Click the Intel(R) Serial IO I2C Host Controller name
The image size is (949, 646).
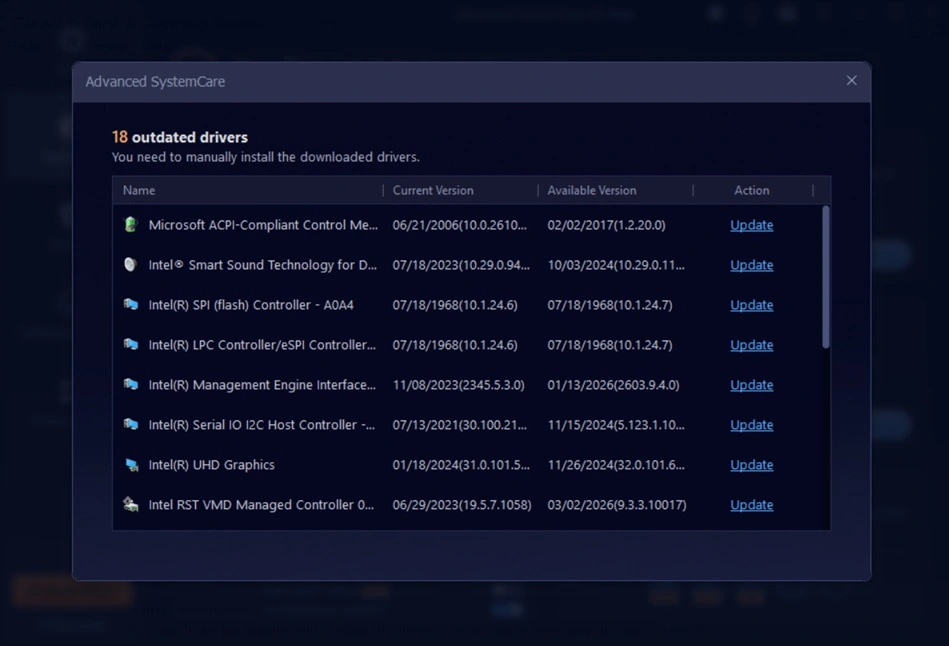coord(261,425)
